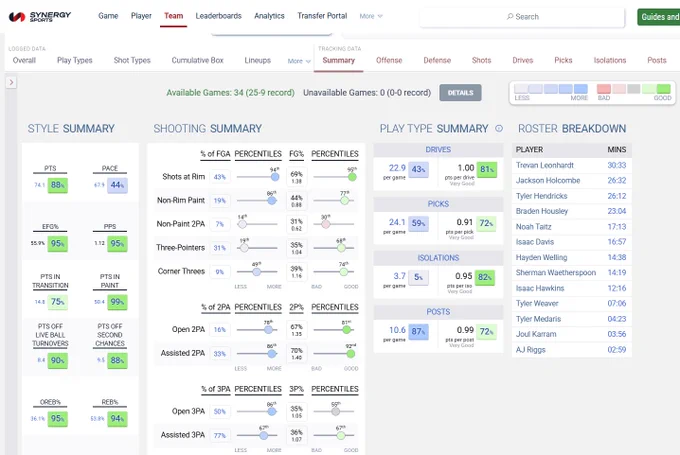Open Isaac Davis player link
The width and height of the screenshot is (680, 455).
point(535,242)
